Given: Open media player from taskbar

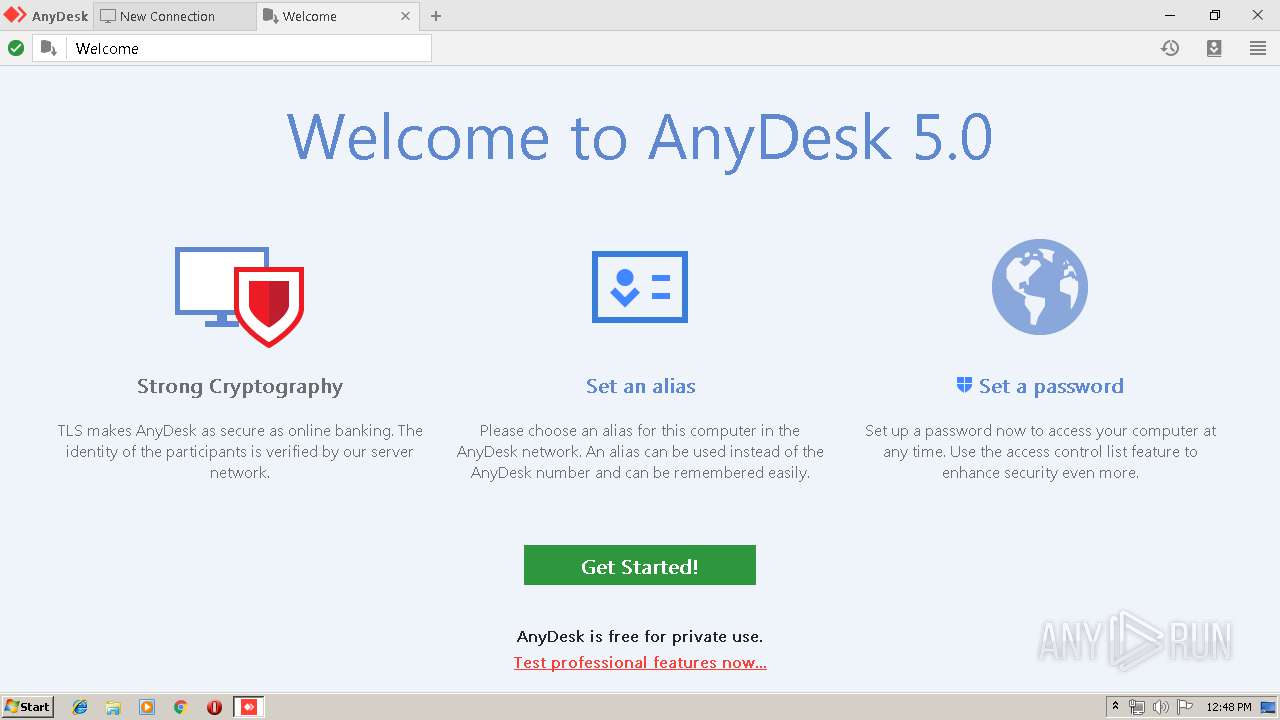Looking at the screenshot, I should (147, 707).
